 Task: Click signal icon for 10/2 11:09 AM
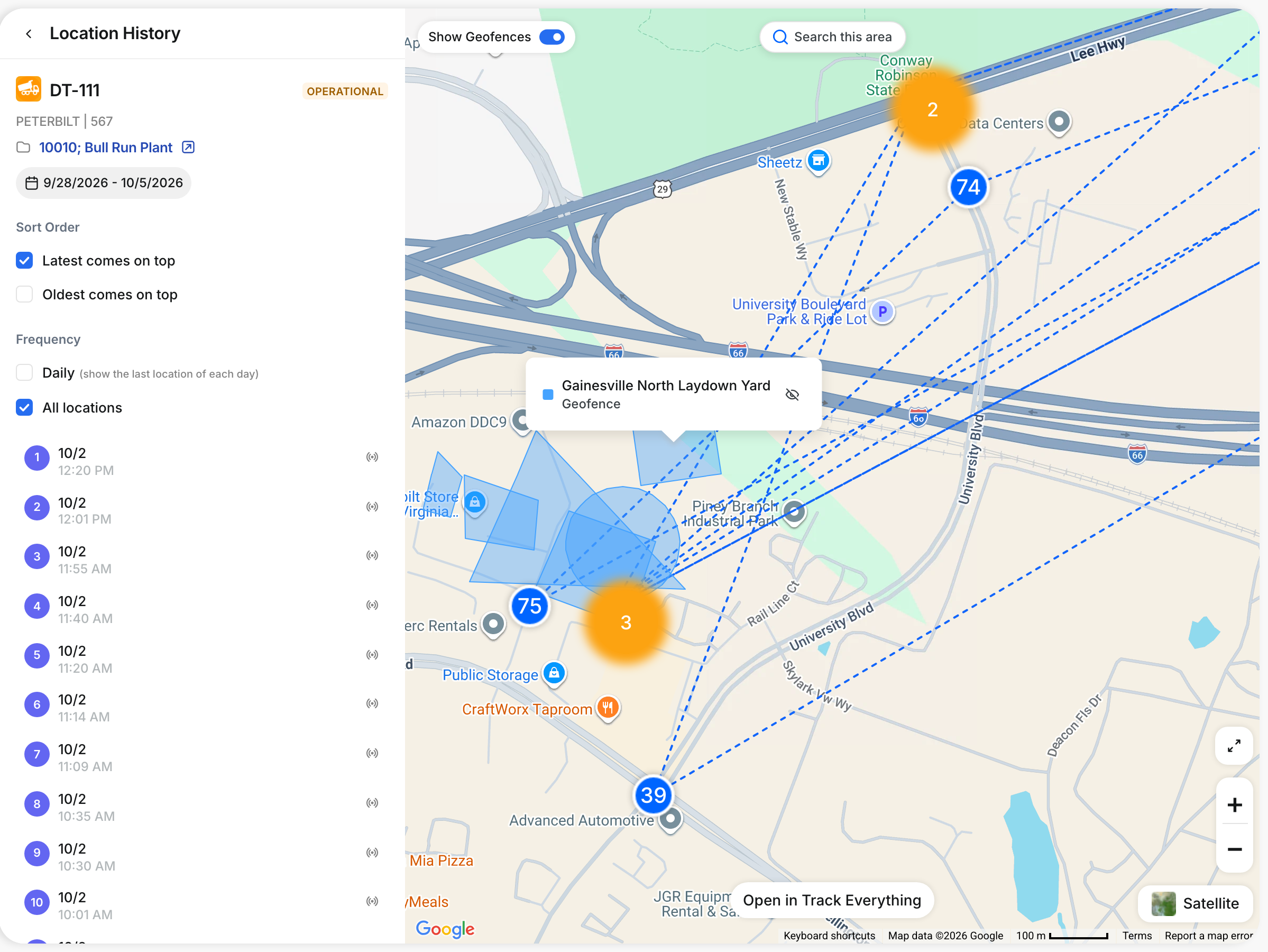coord(373,754)
